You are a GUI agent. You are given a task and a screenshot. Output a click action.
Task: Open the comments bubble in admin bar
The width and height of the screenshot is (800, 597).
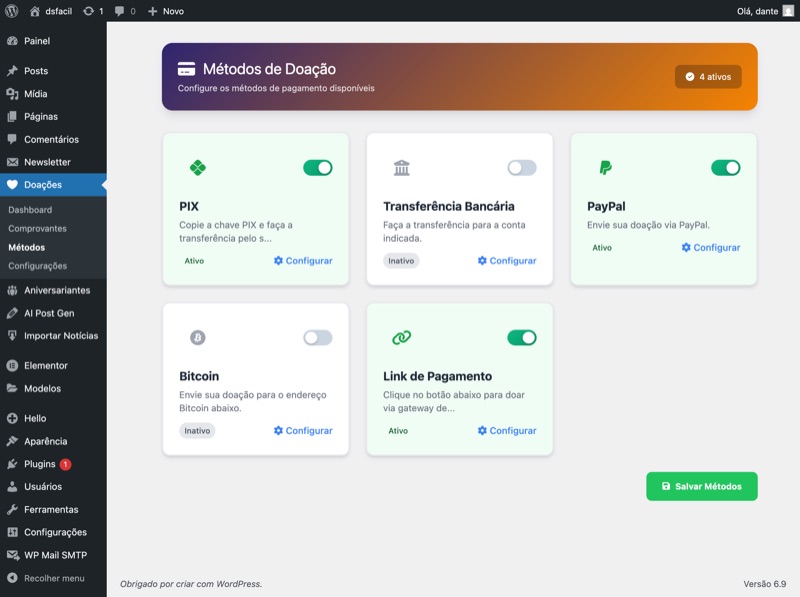(x=125, y=11)
